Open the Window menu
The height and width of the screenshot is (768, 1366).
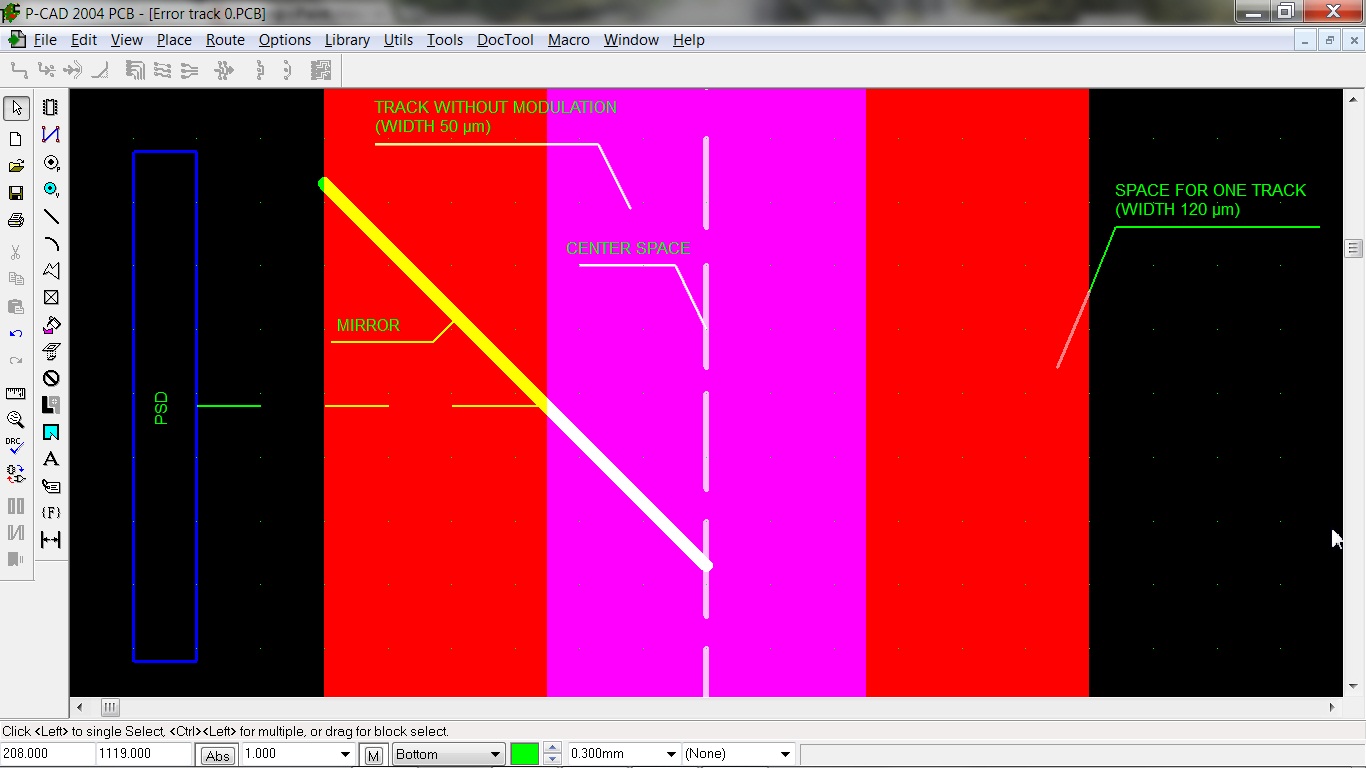coord(631,40)
